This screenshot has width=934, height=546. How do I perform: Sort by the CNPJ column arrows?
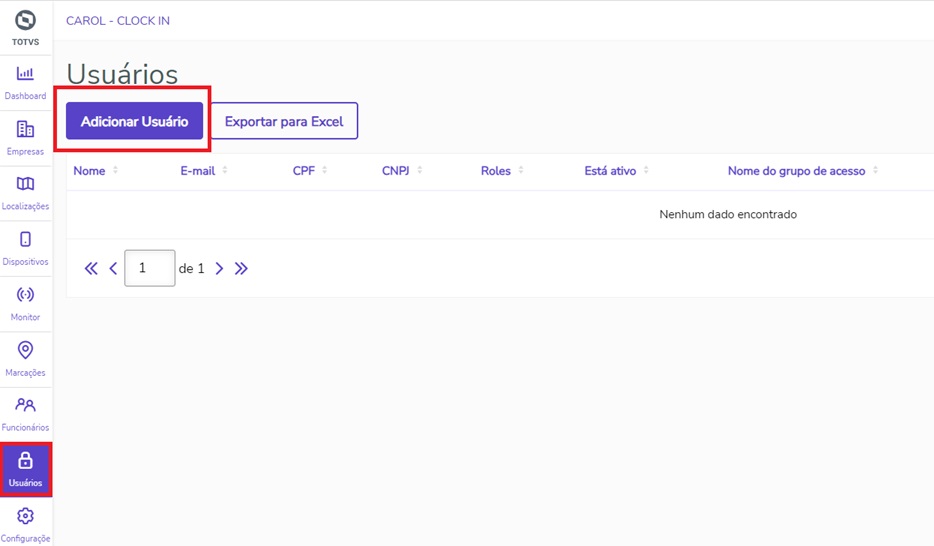[x=419, y=170]
